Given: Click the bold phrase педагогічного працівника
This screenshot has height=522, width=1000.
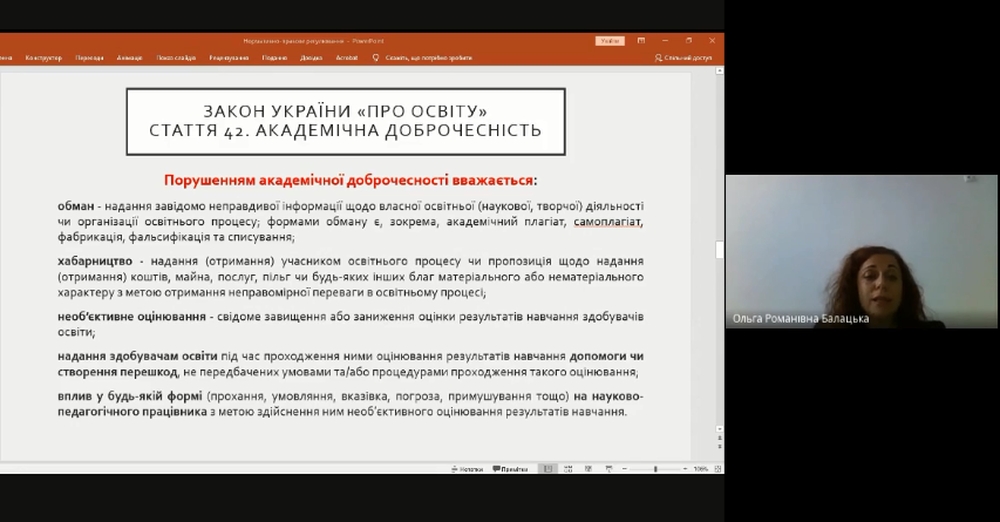Looking at the screenshot, I should [x=132, y=412].
